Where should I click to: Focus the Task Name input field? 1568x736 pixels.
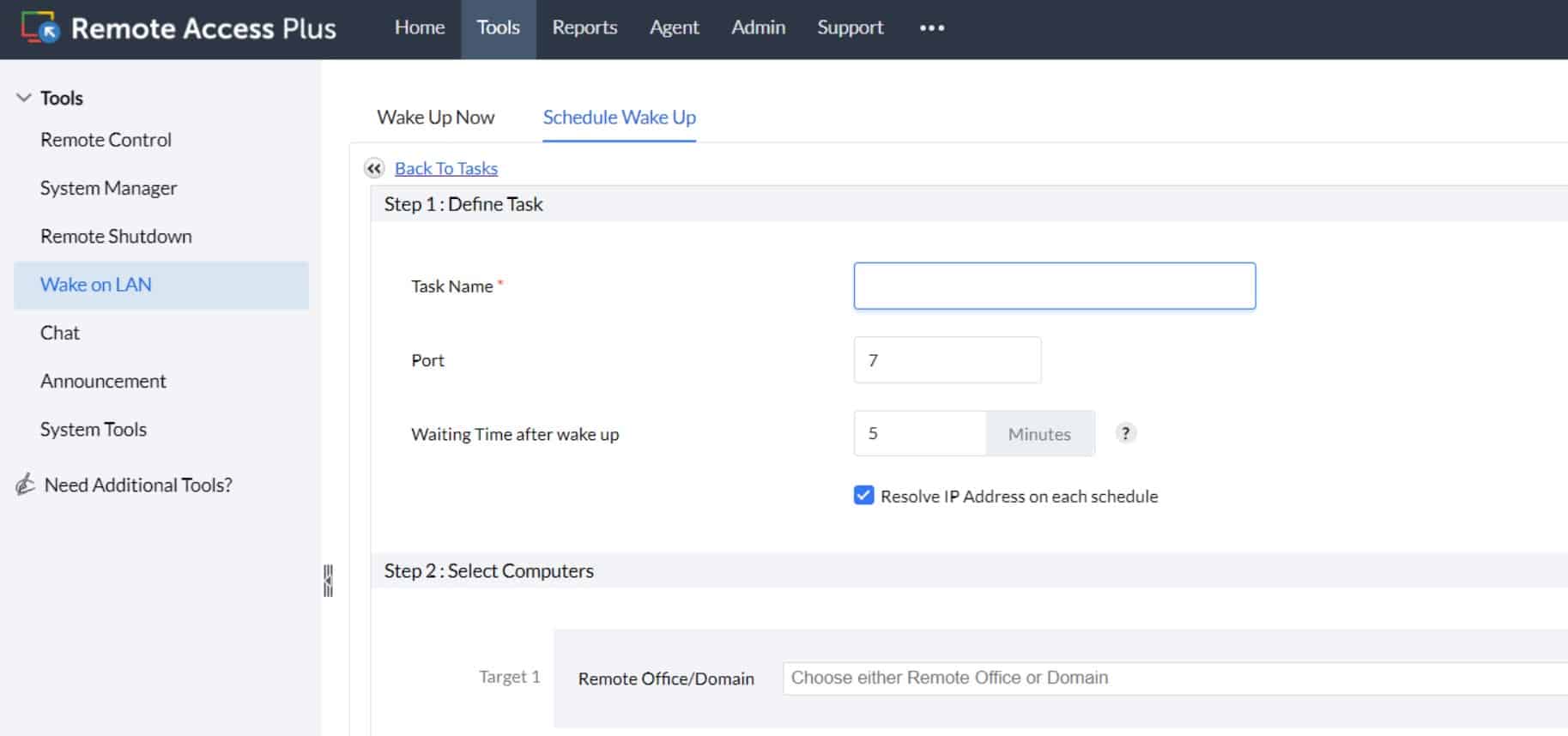click(1055, 286)
